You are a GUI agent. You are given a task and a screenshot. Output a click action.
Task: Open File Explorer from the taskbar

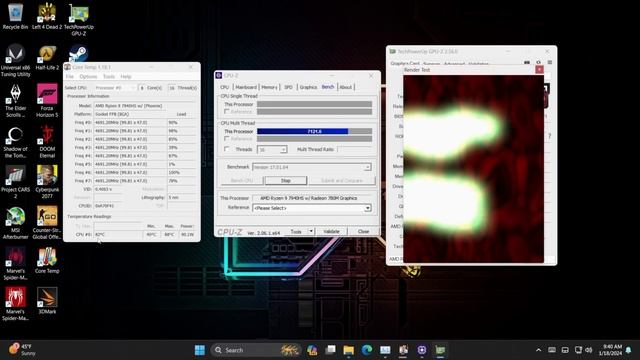tap(349, 350)
